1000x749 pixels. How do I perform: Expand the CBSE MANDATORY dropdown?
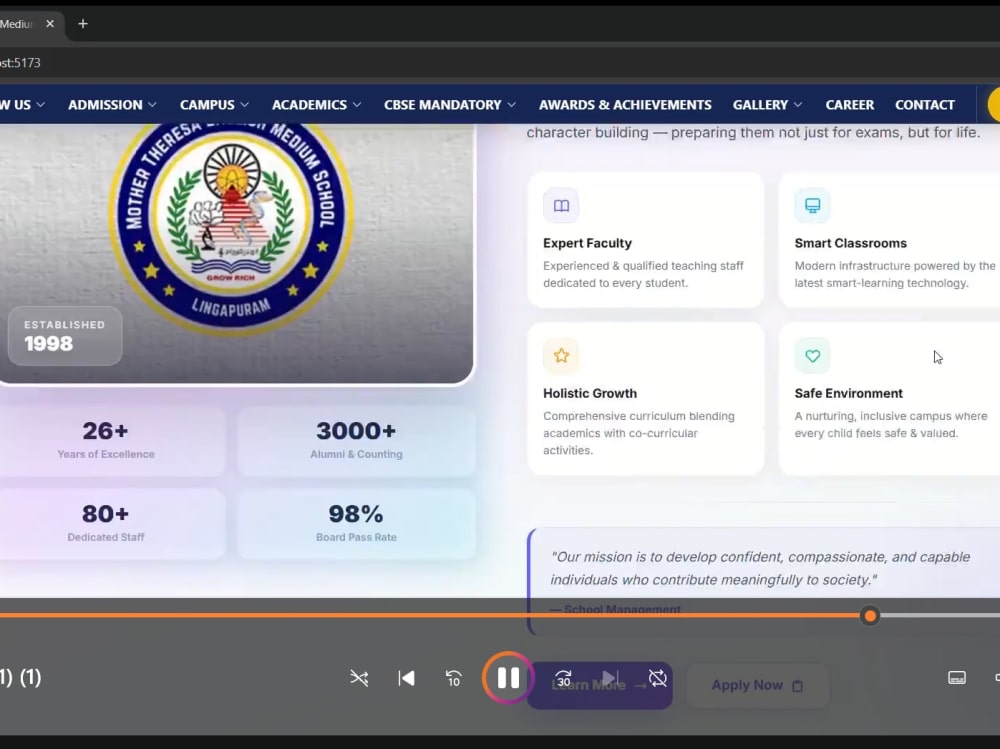tap(450, 105)
